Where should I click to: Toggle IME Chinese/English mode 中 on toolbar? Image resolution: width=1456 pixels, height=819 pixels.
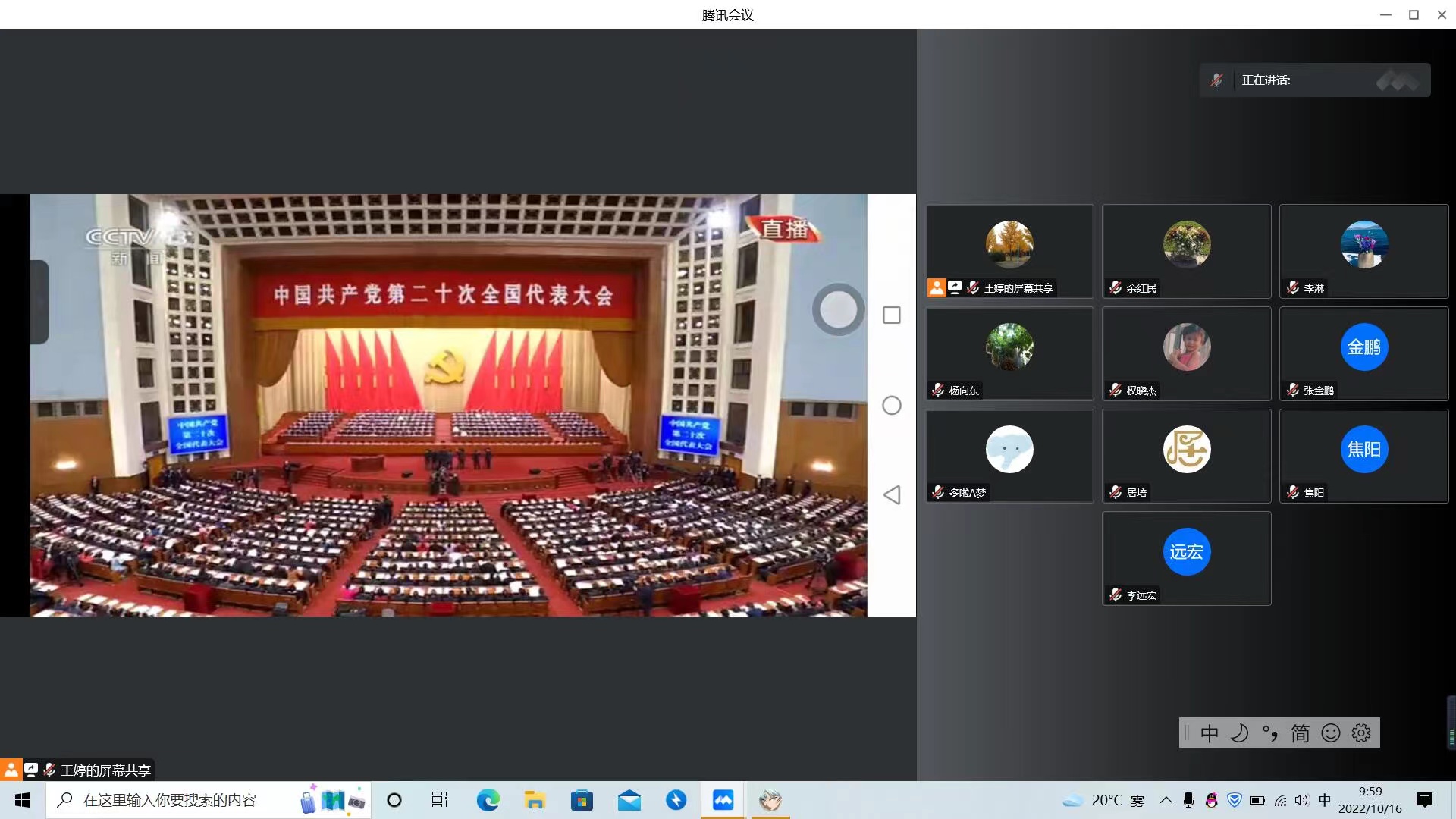[1210, 733]
